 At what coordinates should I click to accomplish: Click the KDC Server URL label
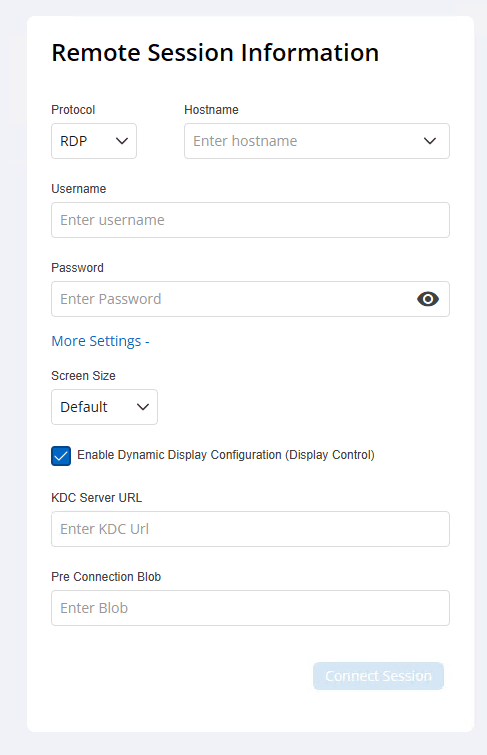click(x=97, y=498)
